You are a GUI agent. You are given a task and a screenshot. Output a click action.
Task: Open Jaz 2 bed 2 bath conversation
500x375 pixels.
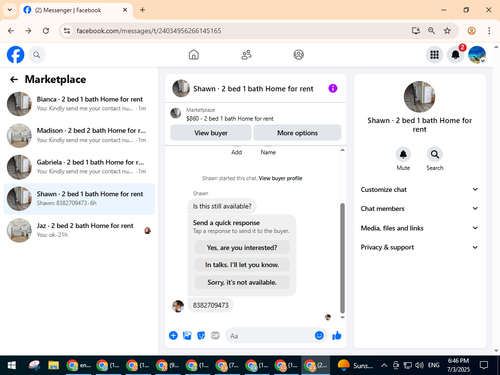point(79,230)
